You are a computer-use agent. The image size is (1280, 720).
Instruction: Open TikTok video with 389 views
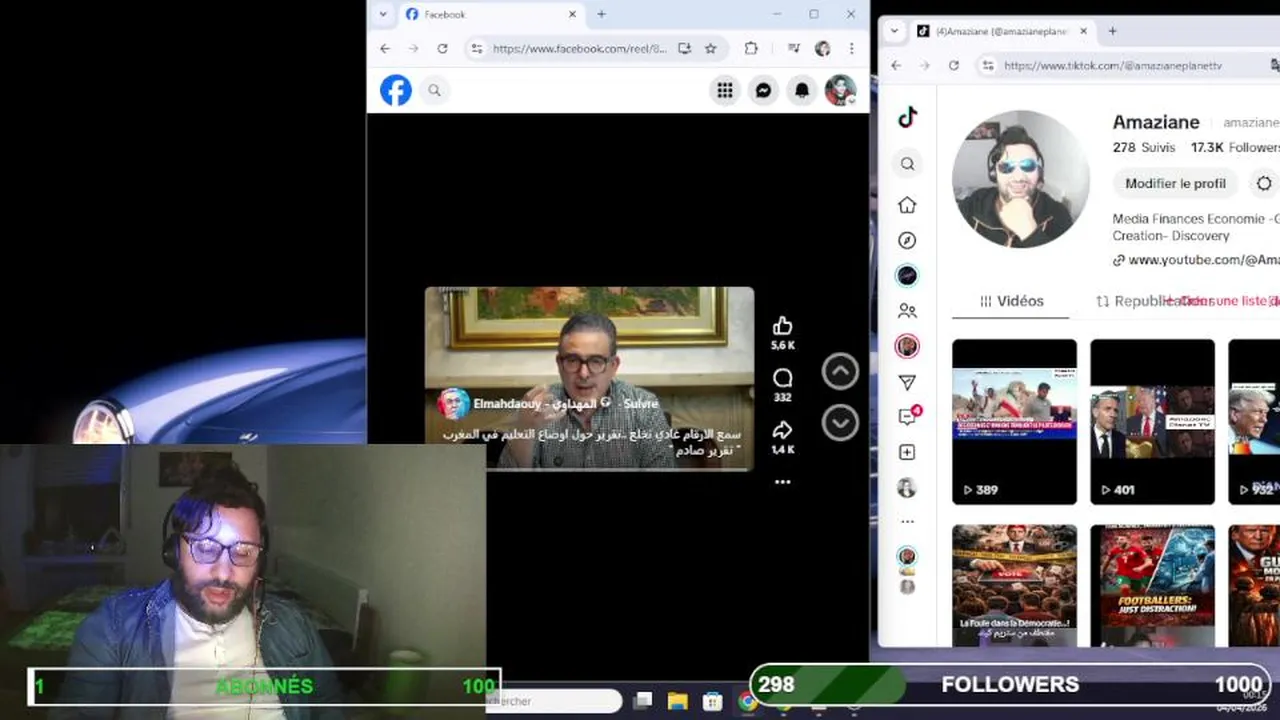[x=1014, y=422]
